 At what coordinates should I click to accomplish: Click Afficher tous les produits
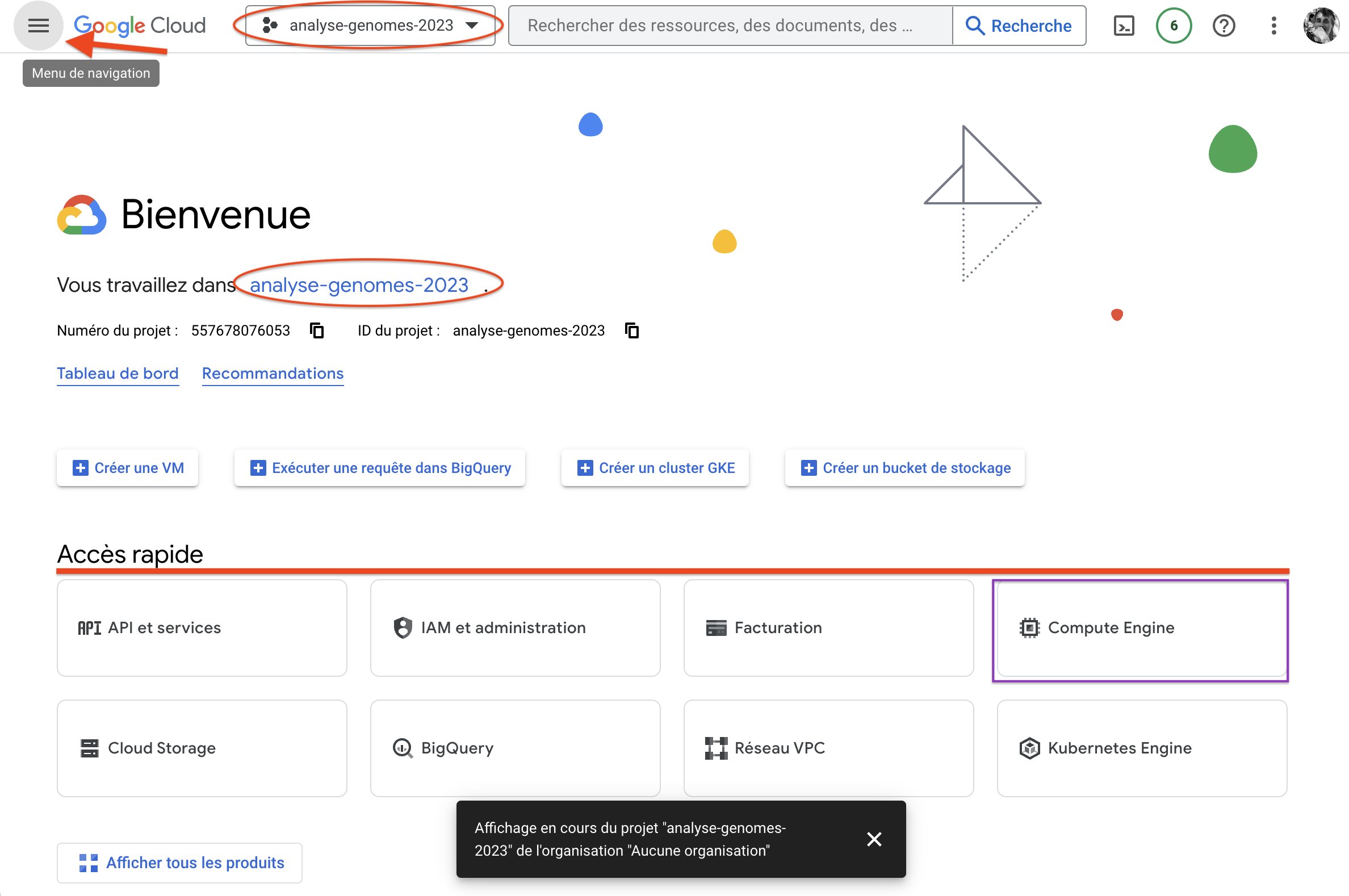(x=179, y=862)
